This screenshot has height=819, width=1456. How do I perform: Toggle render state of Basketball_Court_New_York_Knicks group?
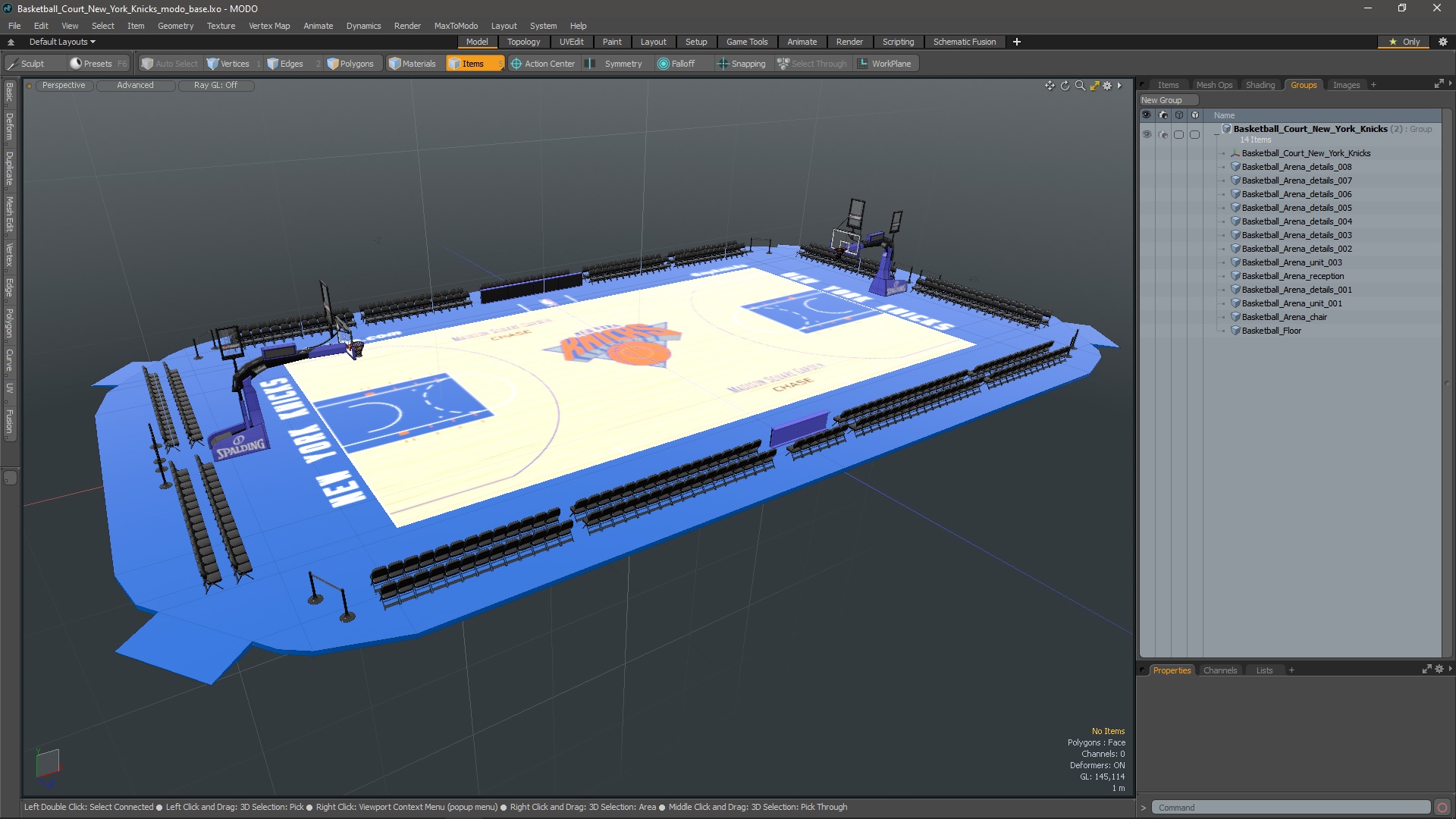click(x=1163, y=134)
